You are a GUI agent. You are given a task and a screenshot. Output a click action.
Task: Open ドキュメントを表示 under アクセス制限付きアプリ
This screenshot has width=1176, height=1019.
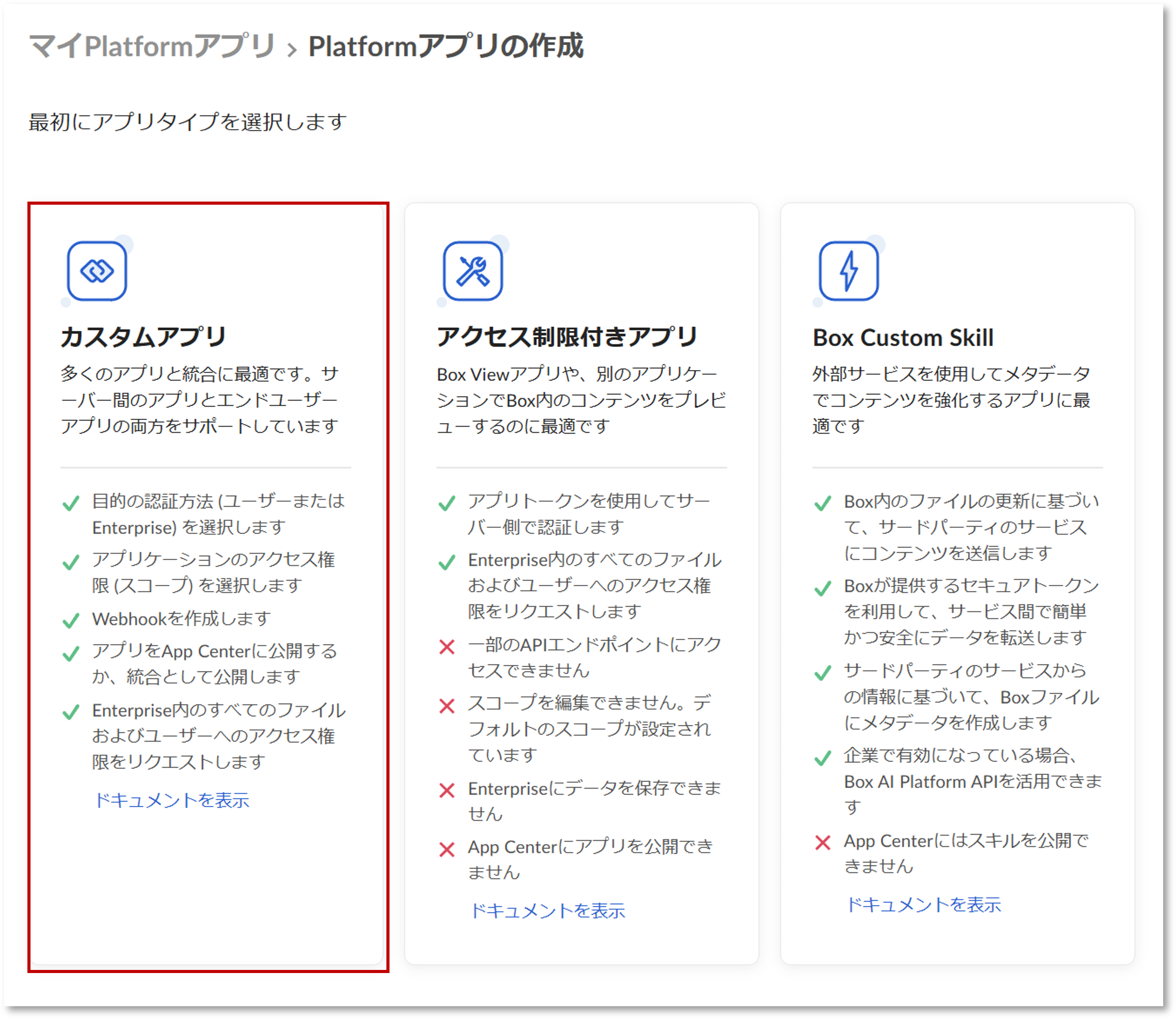tap(548, 910)
